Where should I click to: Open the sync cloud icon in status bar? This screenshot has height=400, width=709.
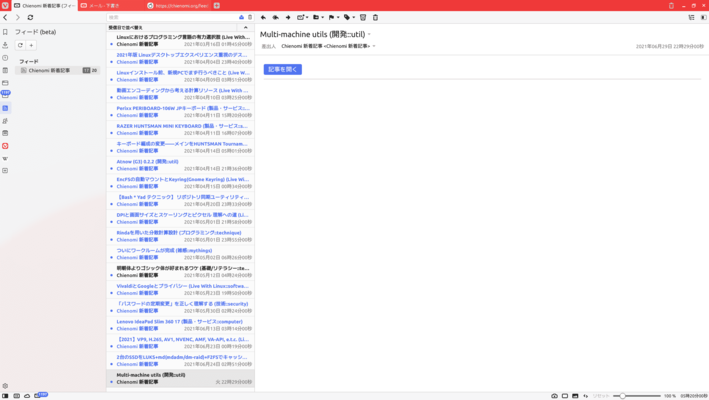(27, 396)
